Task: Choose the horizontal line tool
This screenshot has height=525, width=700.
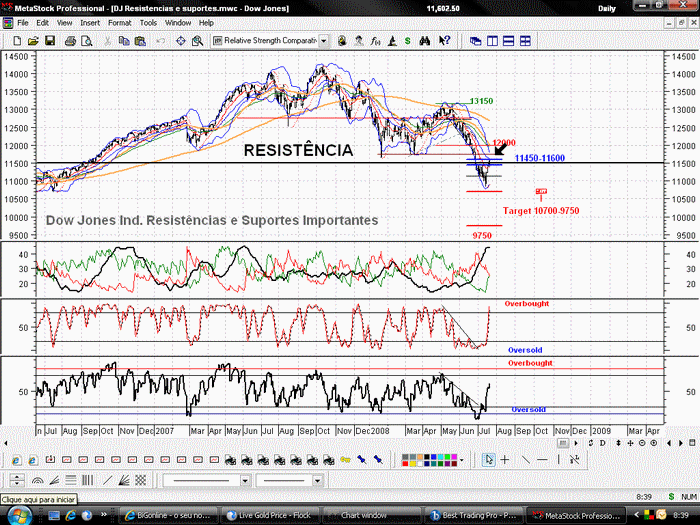Action: (542, 459)
